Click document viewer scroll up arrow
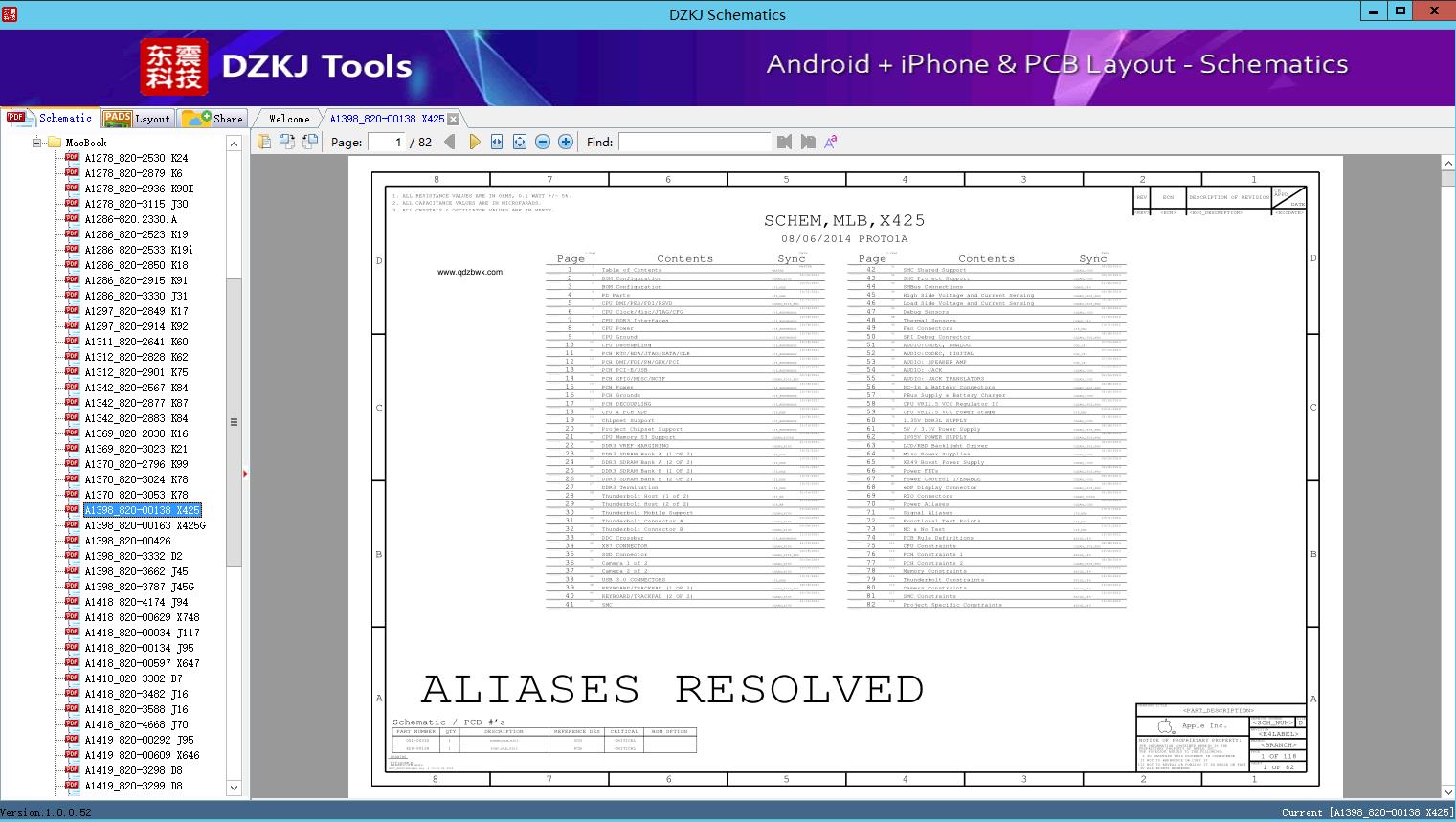Screen dimensions: 1456x822 point(1447,164)
